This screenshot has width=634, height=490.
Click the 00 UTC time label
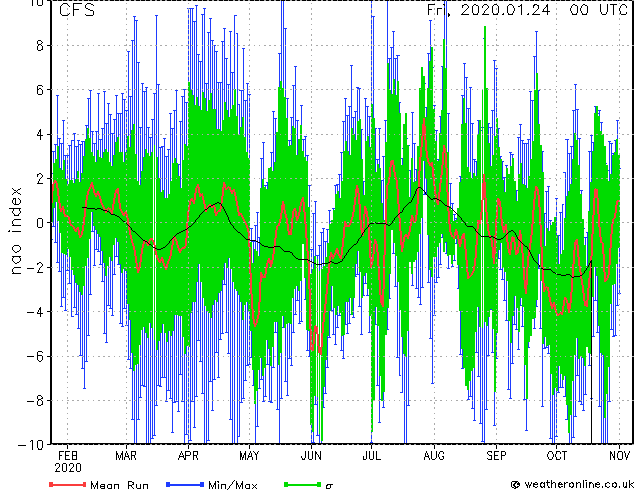[x=598, y=10]
